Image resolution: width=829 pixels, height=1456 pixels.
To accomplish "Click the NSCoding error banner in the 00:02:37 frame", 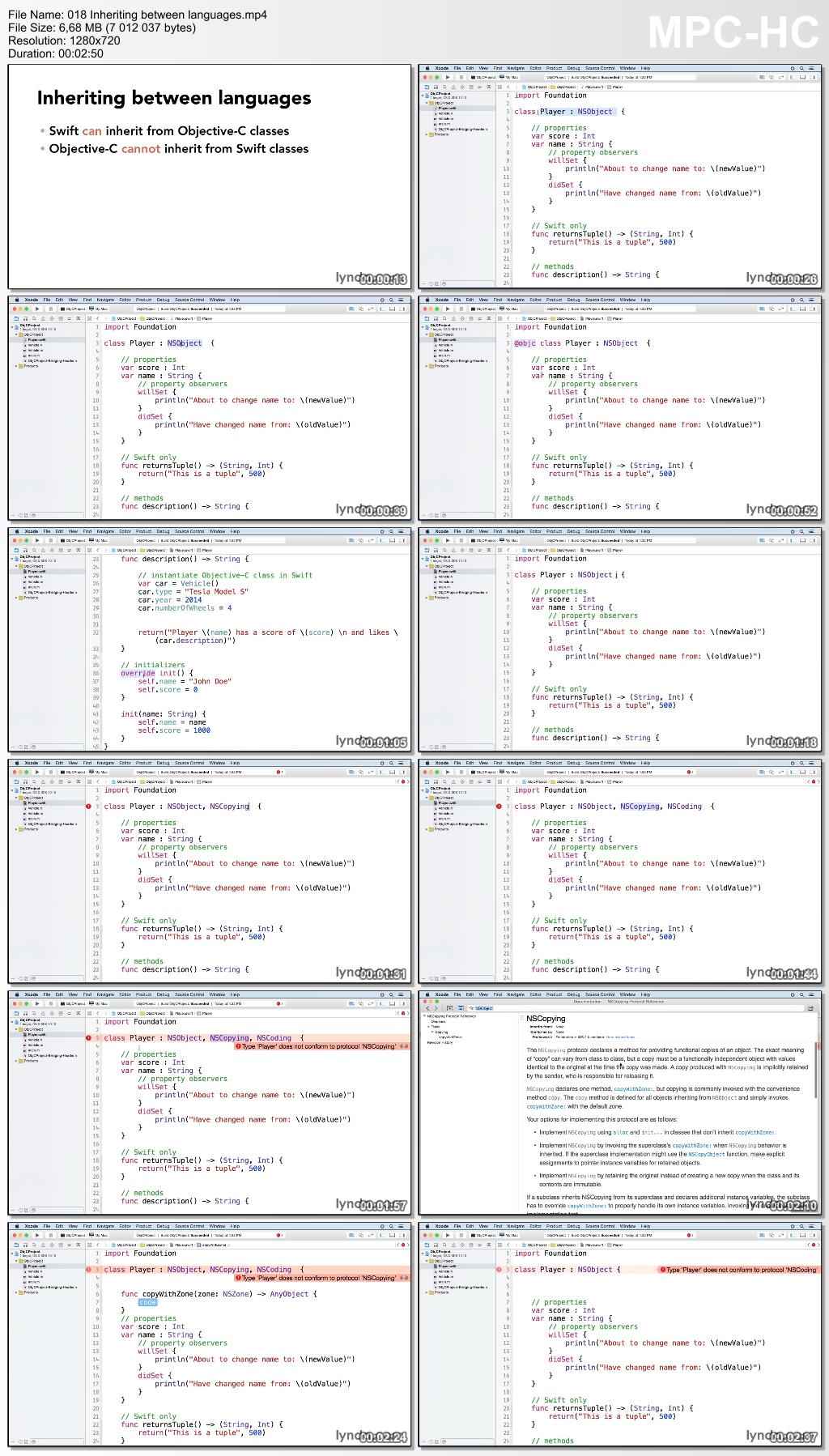I will 741,1270.
